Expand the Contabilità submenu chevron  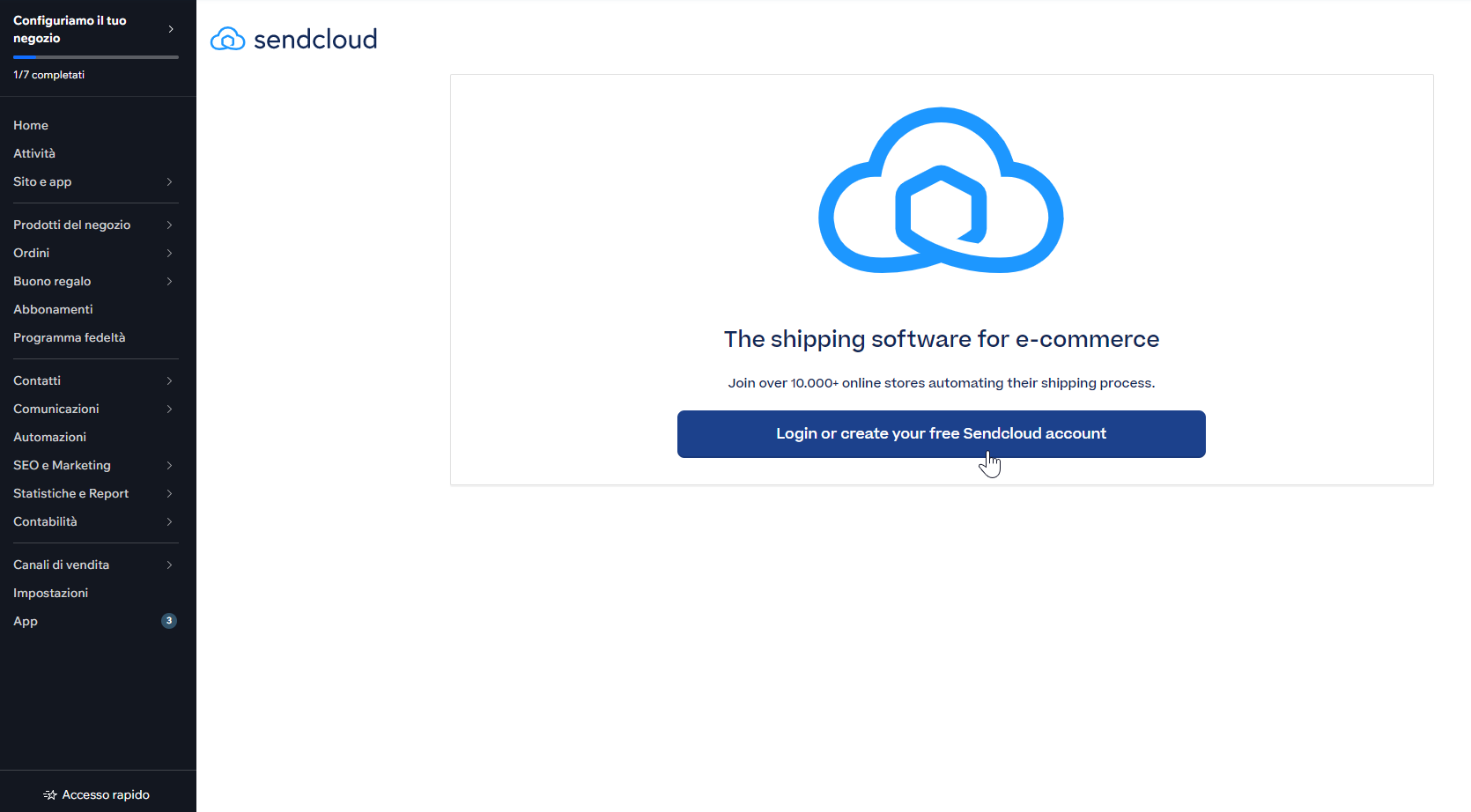click(x=169, y=521)
